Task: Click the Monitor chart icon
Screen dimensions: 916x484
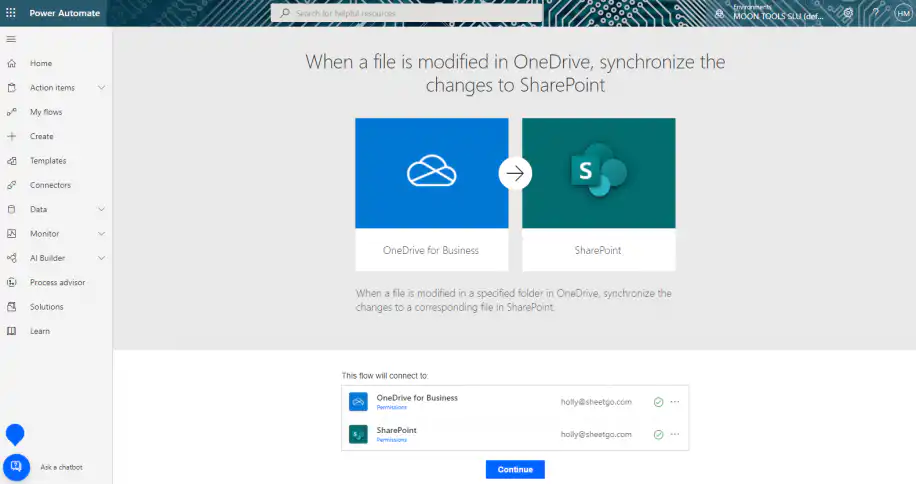Action: [11, 234]
